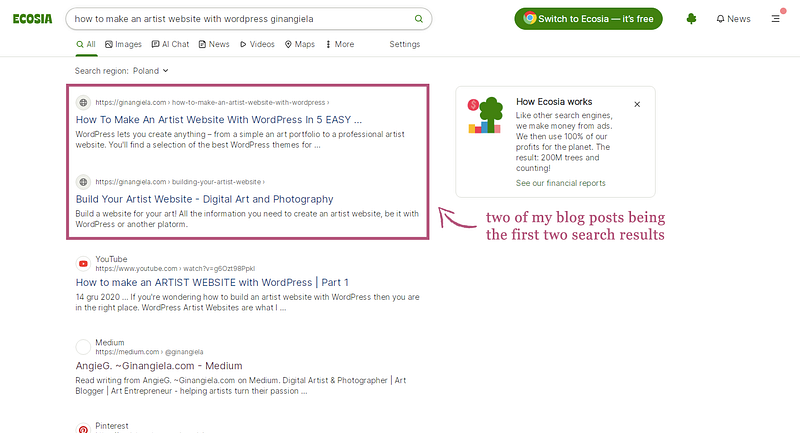
Task: Click the Pinterest result site name
Action: pos(112,426)
